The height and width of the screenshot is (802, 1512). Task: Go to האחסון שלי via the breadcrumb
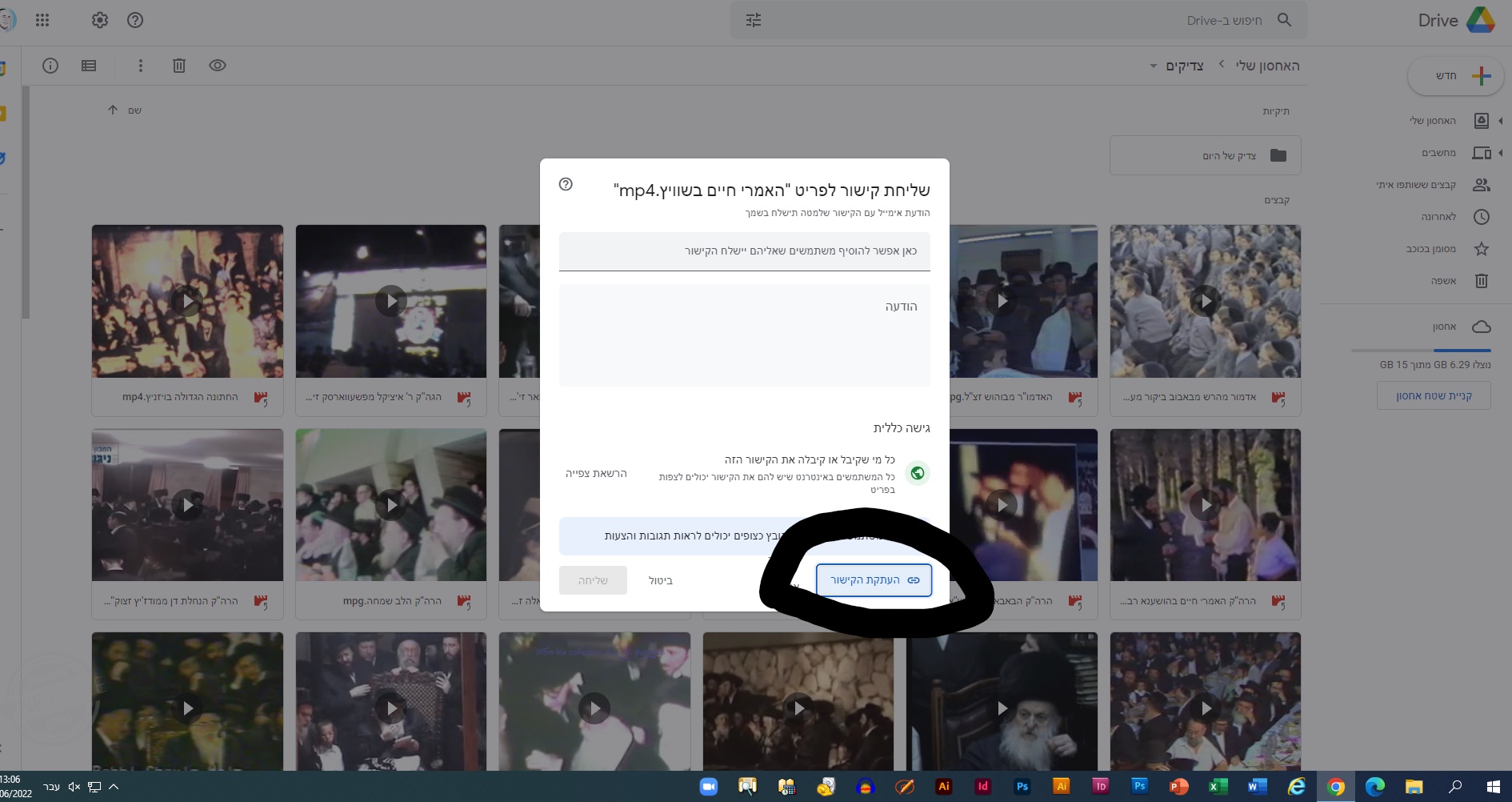pos(1267,66)
